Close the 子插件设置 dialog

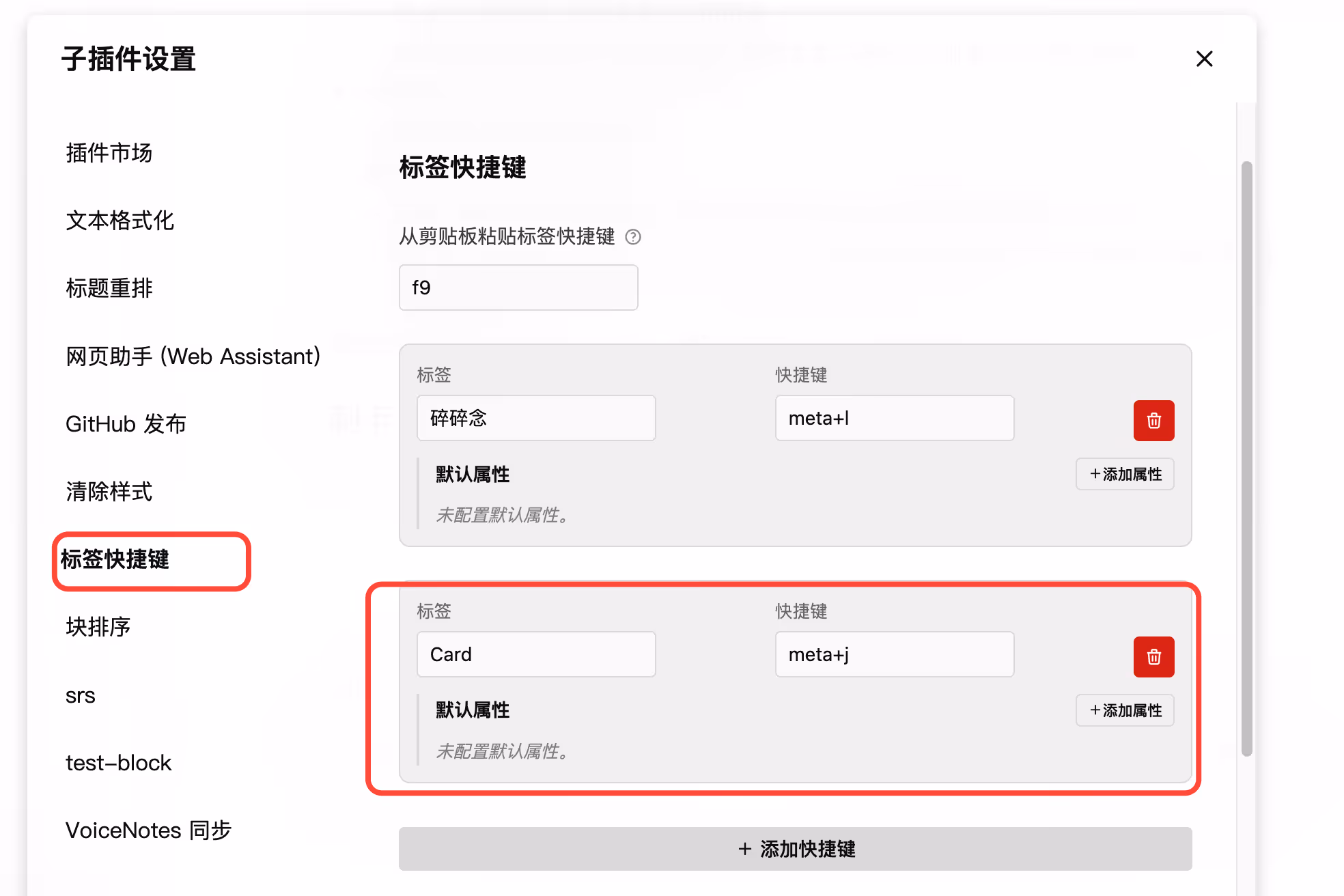coord(1204,59)
